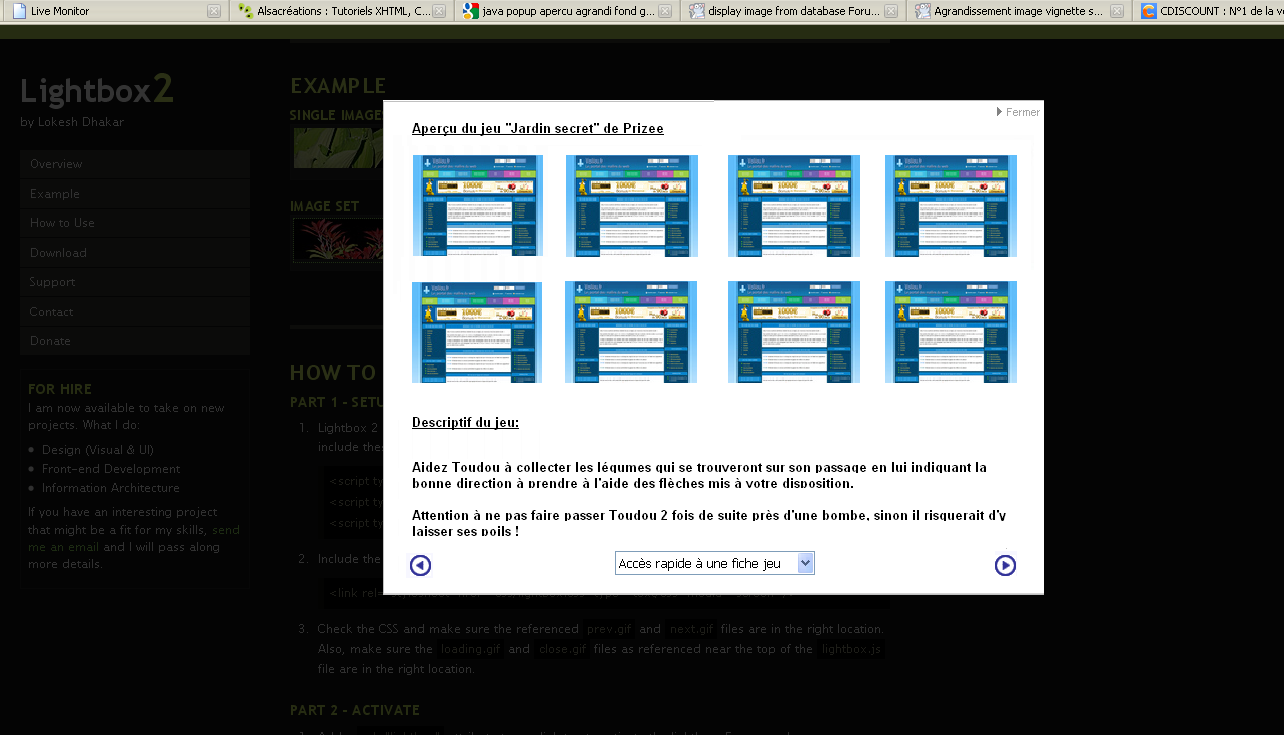Click 'Front-end Development' list item
1284x735 pixels.
point(111,469)
